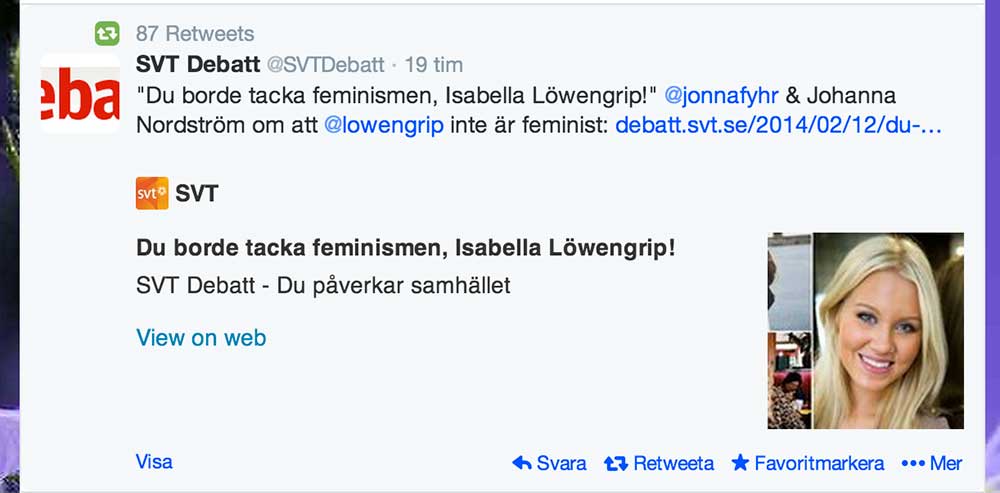The width and height of the screenshot is (1000, 493).
Task: Expand the tweet with the Visa link
Action: pos(154,462)
